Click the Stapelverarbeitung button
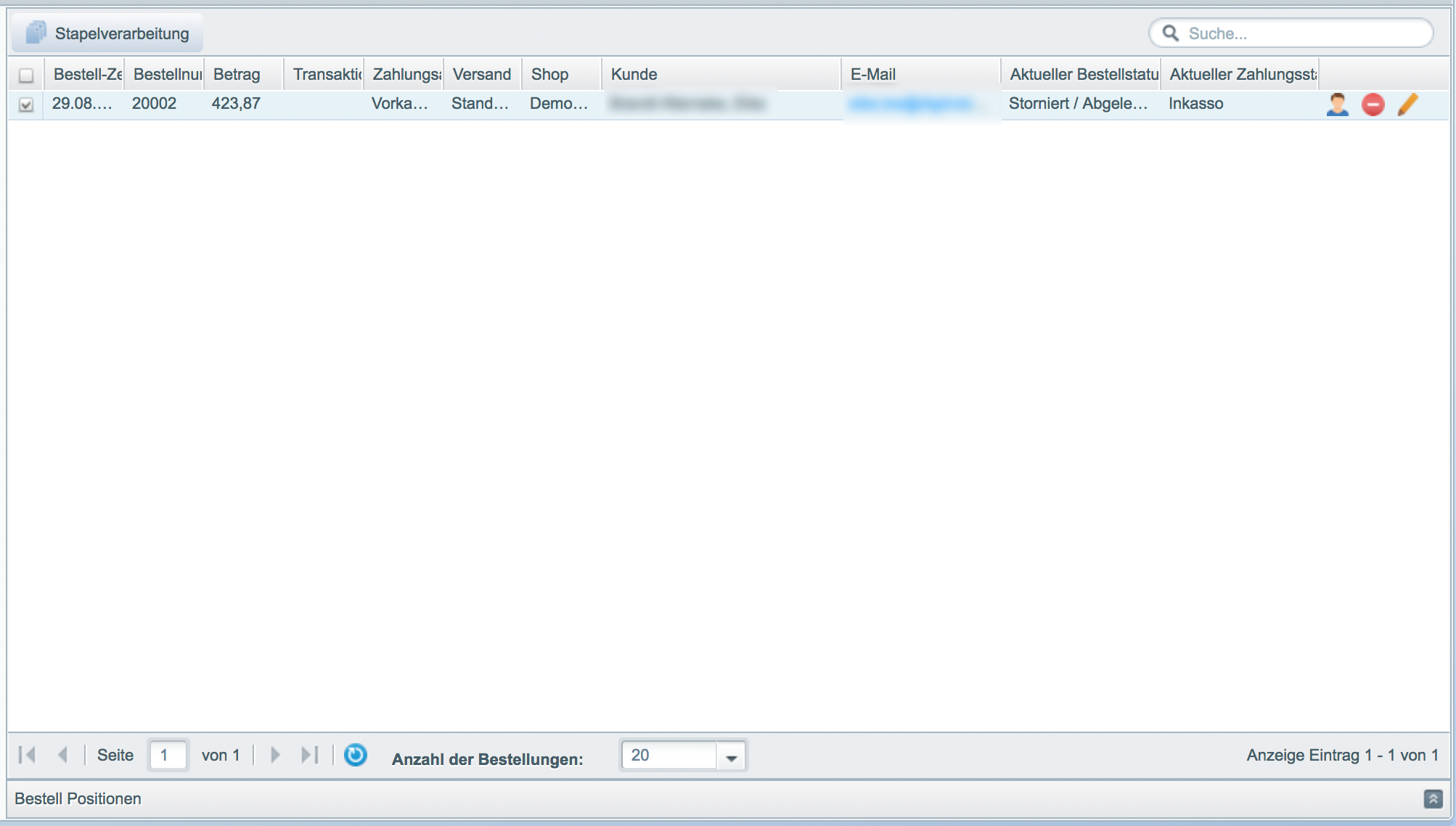This screenshot has height=826, width=1456. click(x=107, y=33)
